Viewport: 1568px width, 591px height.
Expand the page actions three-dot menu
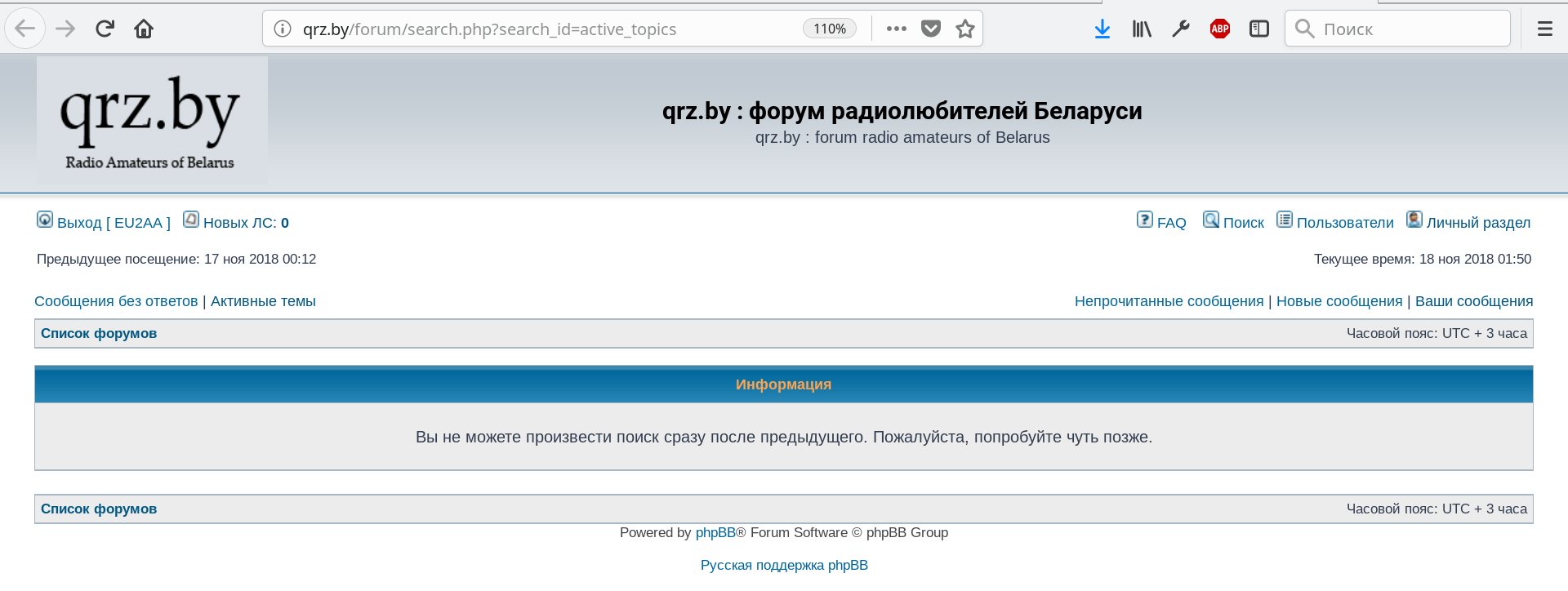(x=897, y=29)
